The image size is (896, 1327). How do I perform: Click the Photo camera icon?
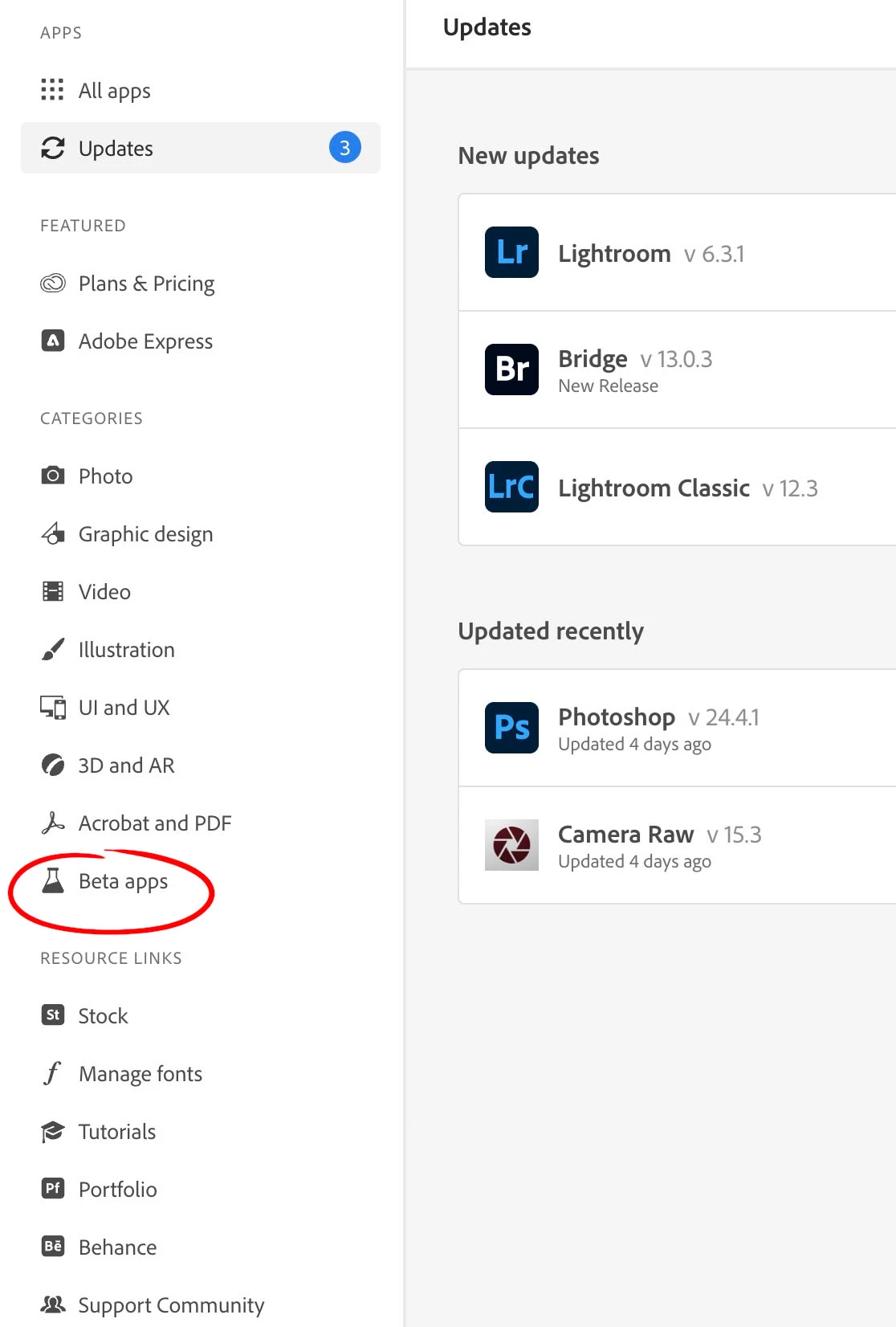pyautogui.click(x=53, y=476)
